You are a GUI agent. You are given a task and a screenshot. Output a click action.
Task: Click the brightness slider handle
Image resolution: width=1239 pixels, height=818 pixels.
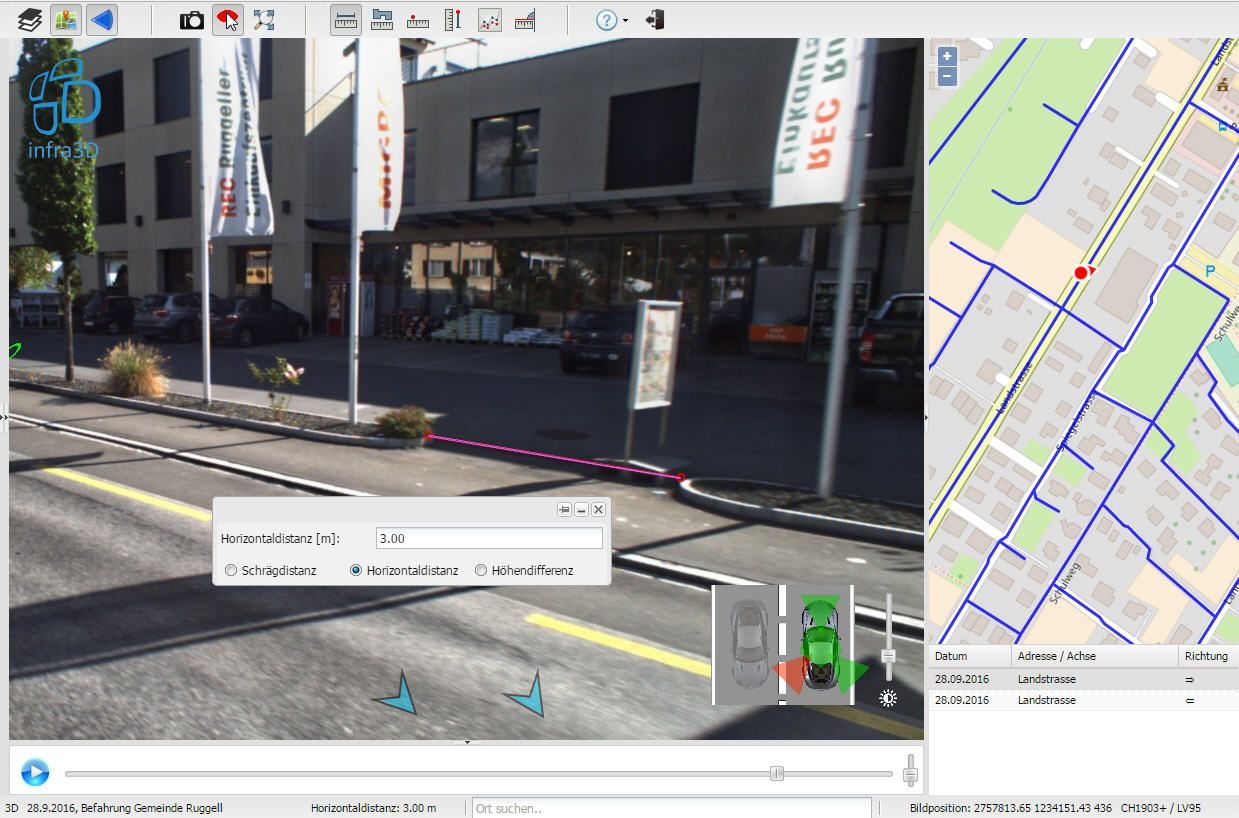point(888,656)
